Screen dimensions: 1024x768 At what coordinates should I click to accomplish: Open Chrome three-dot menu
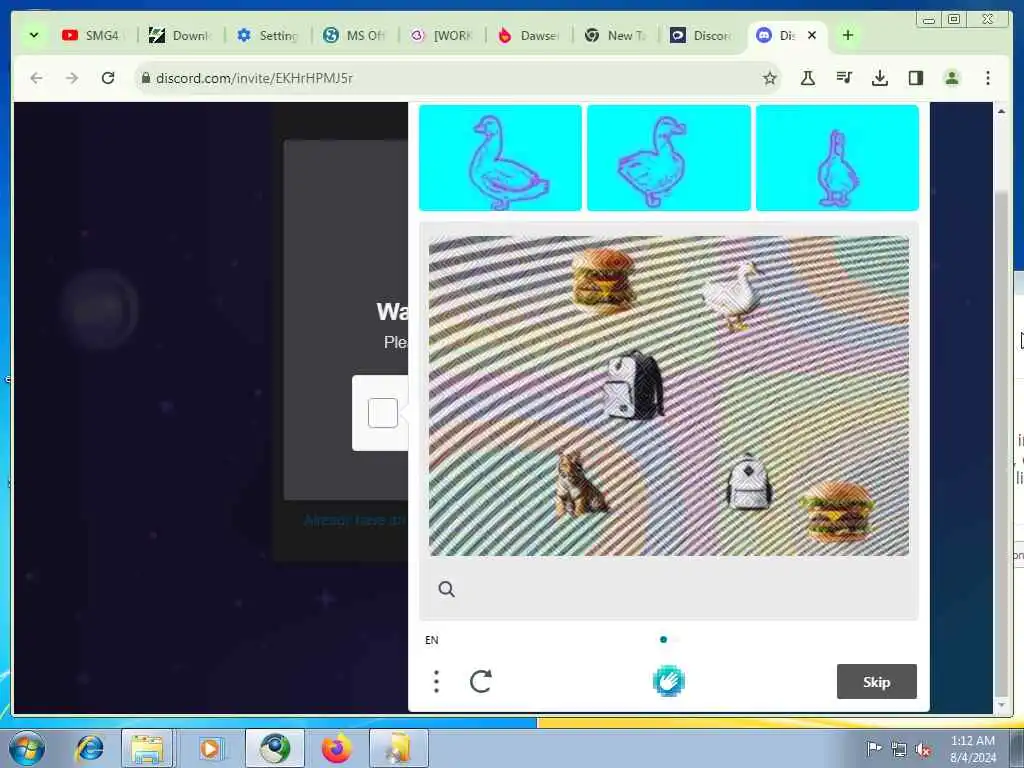click(987, 78)
